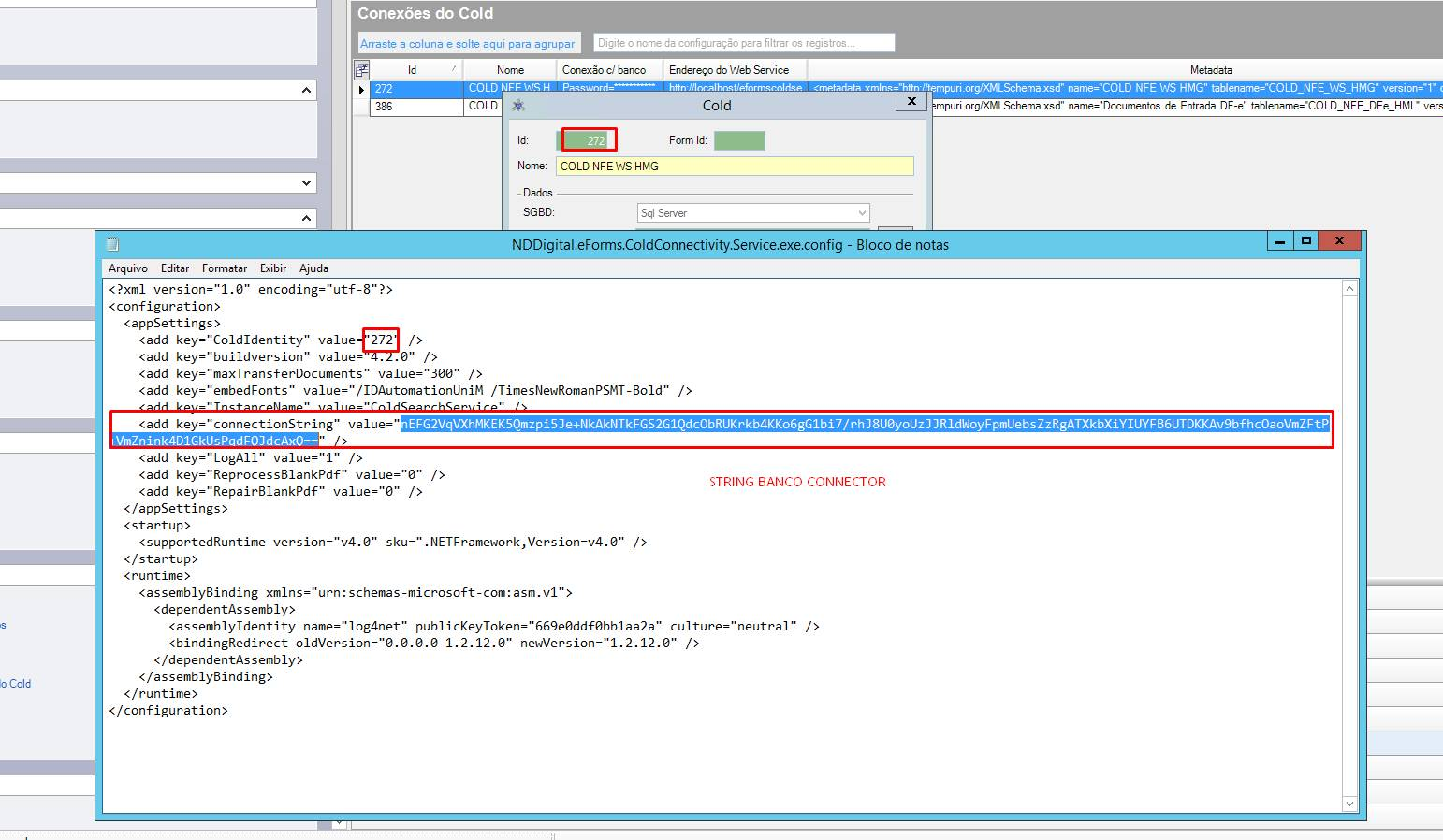Click row indicator arrow for record 272
This screenshot has width=1443, height=840.
[361, 90]
